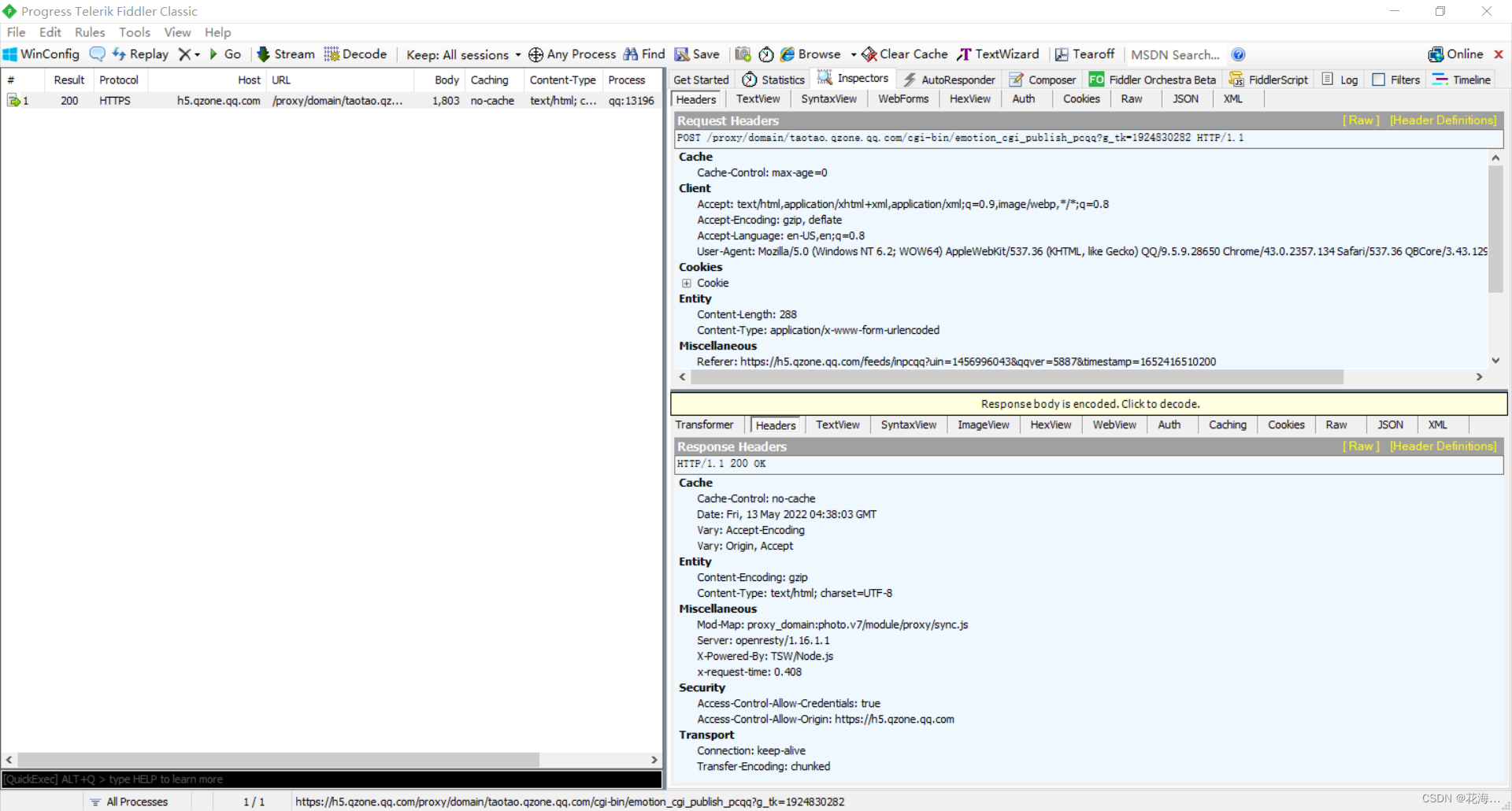This screenshot has height=811, width=1512.
Task: Switch to the Statistics tab
Action: coord(773,80)
